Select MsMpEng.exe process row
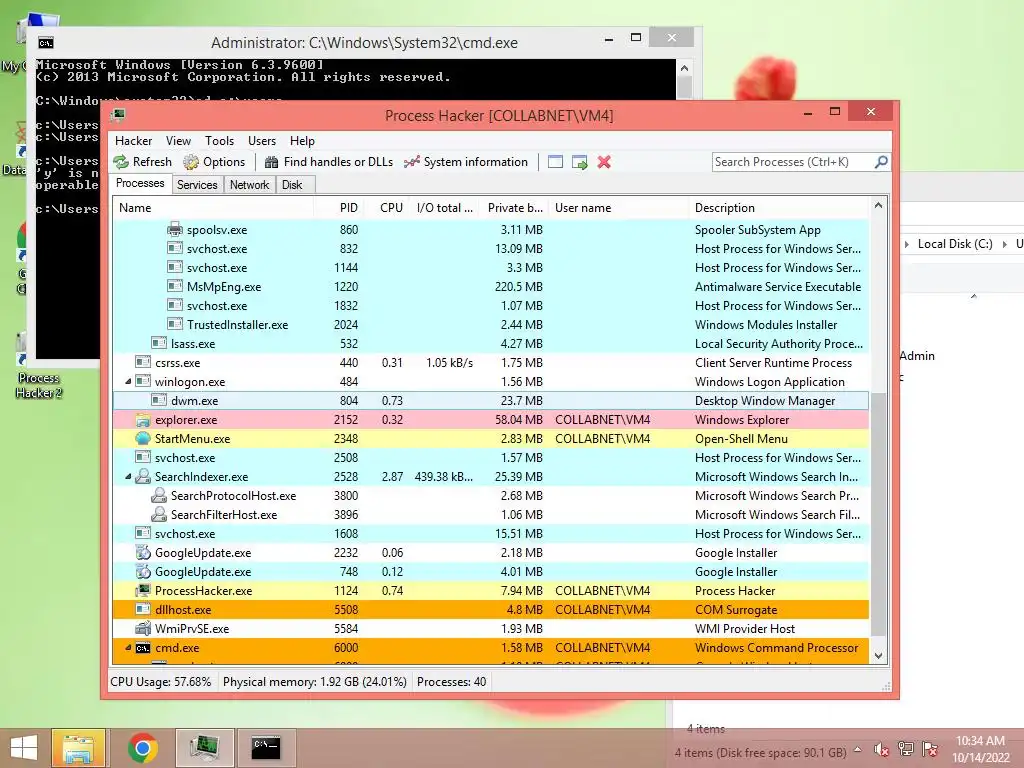The height and width of the screenshot is (768, 1024). [x=491, y=287]
